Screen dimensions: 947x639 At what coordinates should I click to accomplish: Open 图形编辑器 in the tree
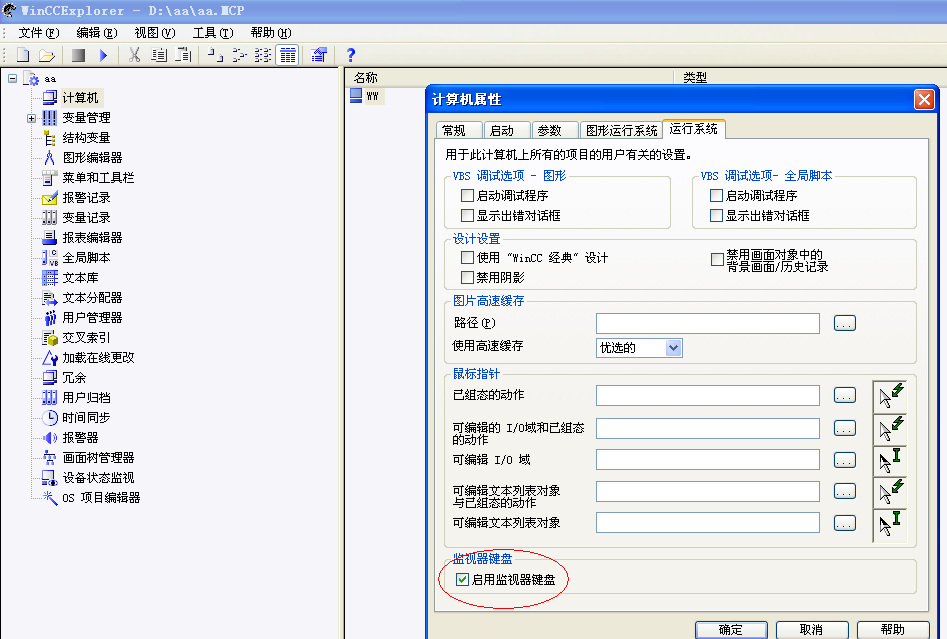click(92, 158)
